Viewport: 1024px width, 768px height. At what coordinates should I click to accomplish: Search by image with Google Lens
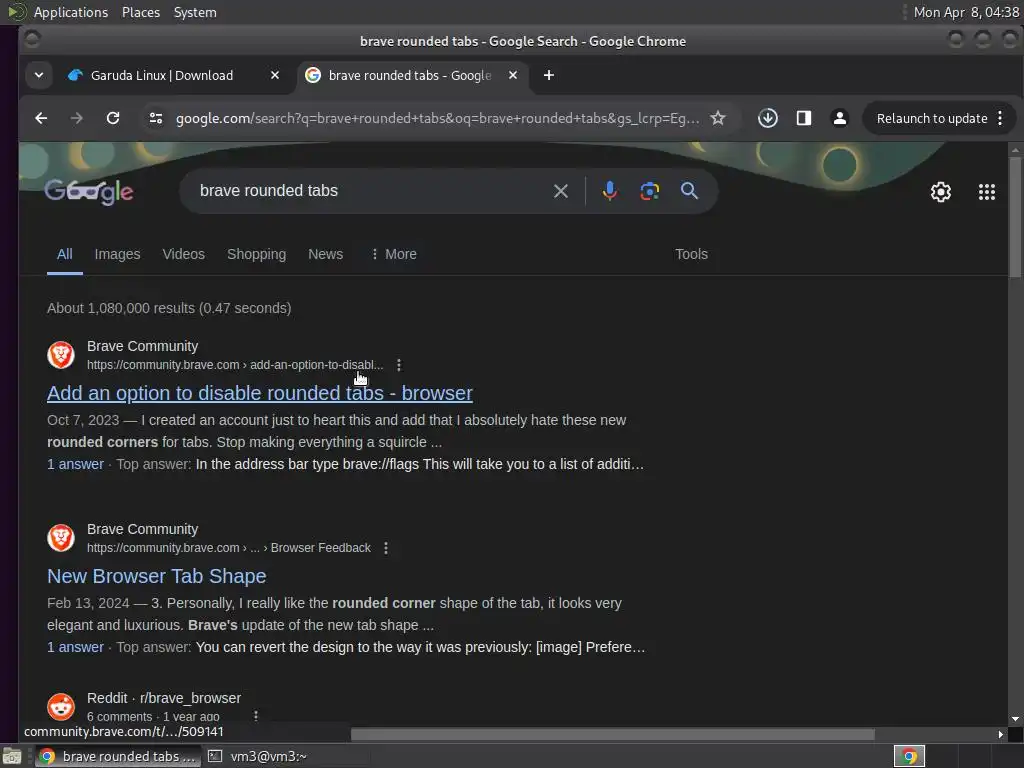point(649,191)
